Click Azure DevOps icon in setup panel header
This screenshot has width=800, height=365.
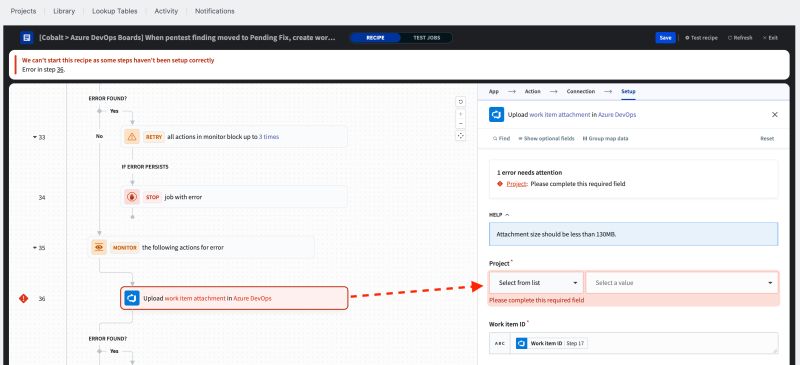coord(496,115)
